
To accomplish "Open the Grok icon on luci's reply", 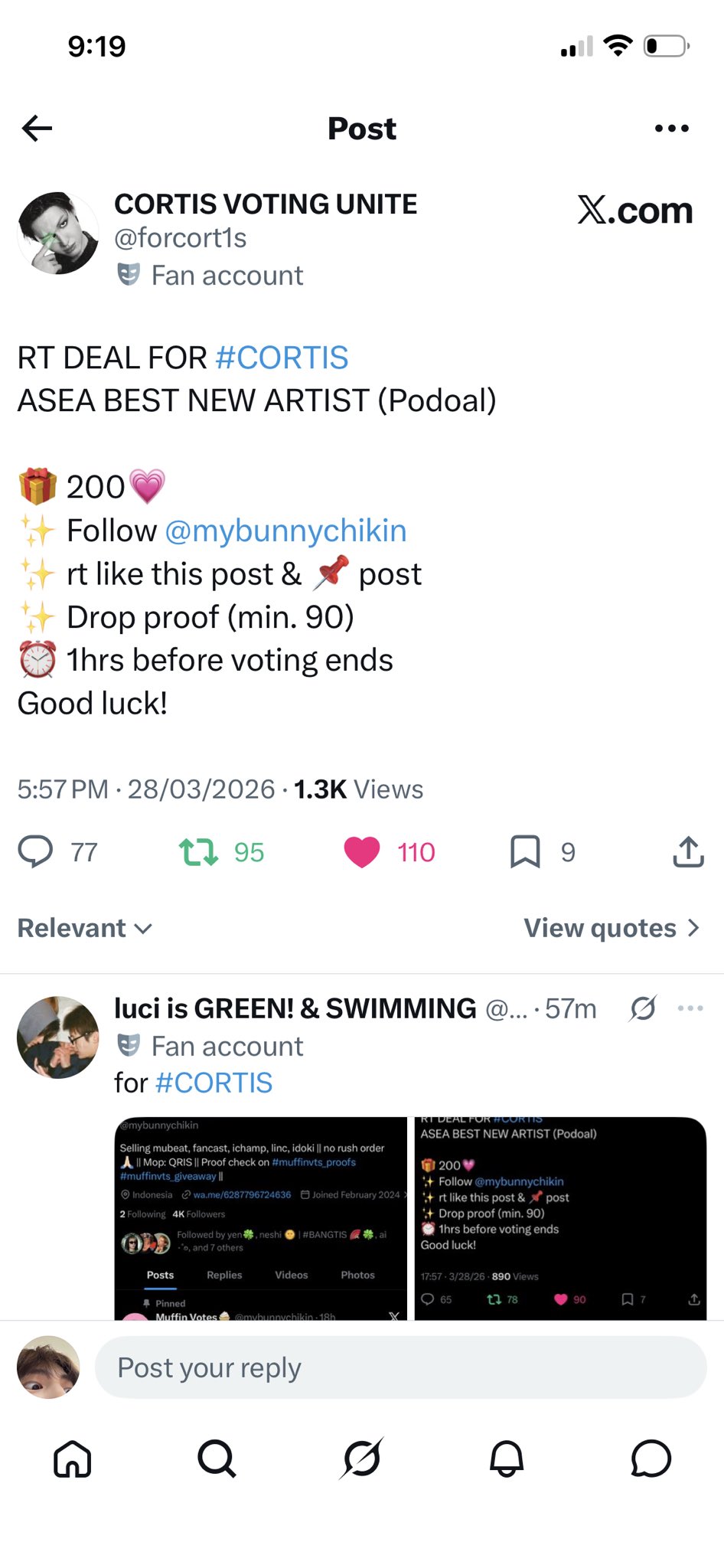I will pyautogui.click(x=643, y=1008).
